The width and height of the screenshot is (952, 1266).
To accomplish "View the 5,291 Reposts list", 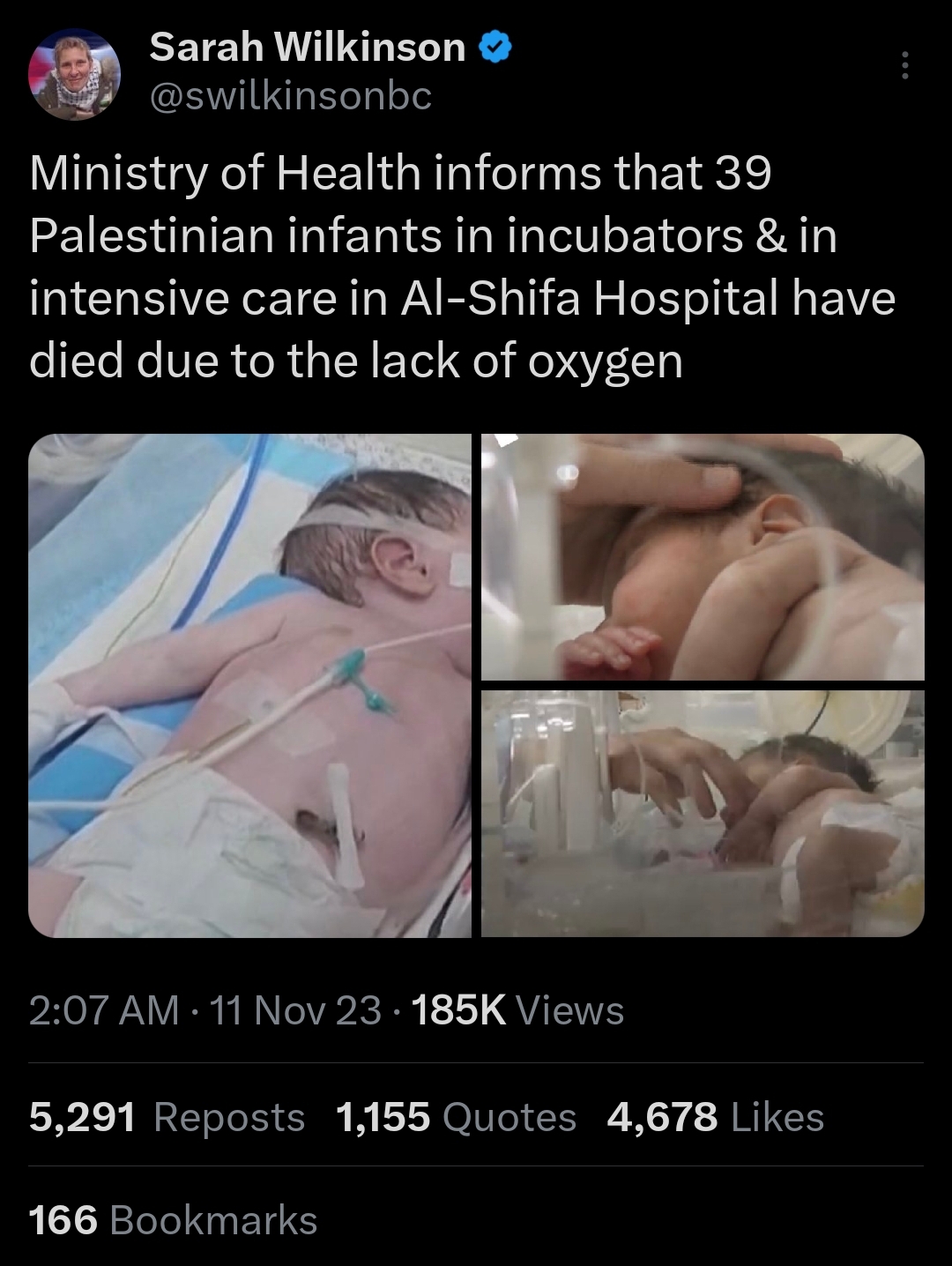I will point(167,1117).
